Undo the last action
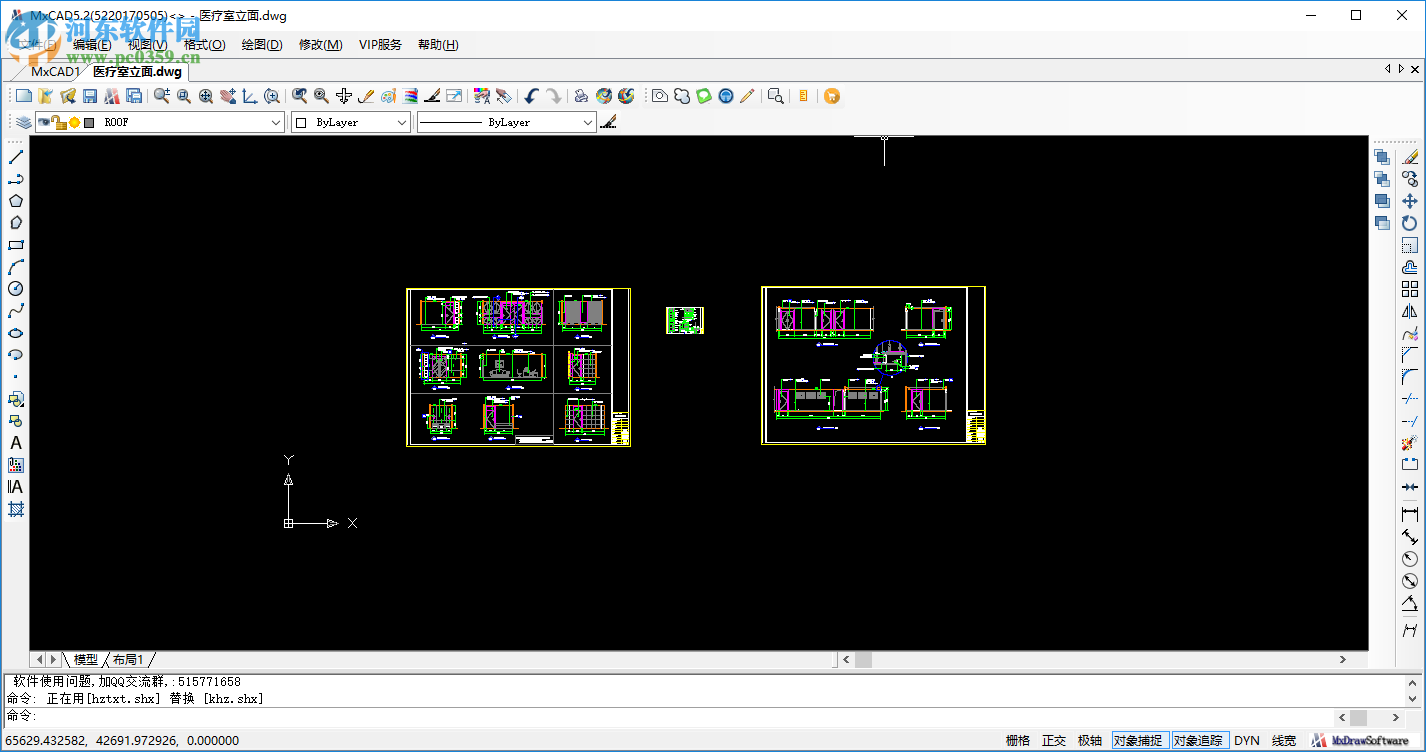Screen dimensions: 1426x752 point(531,96)
